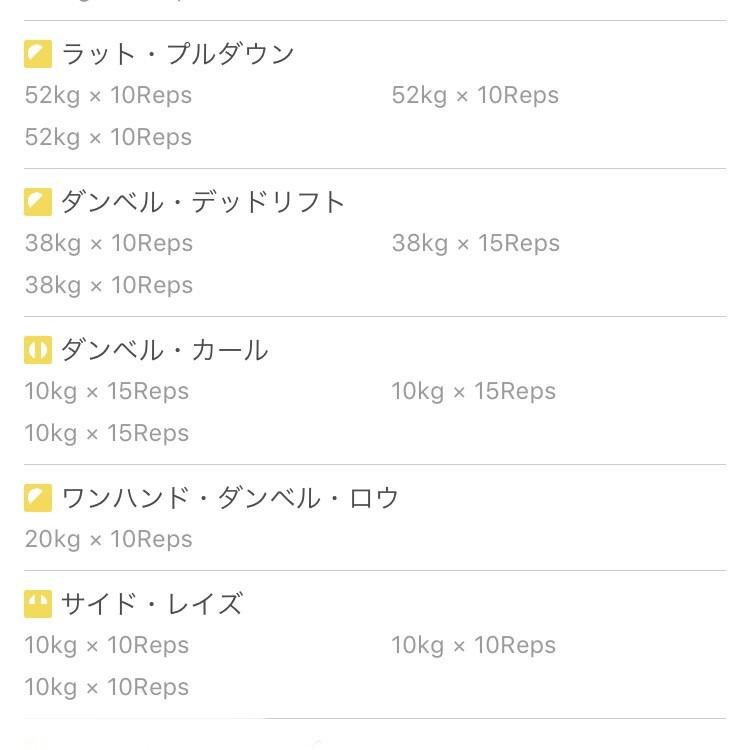The height and width of the screenshot is (750, 750).
Task: Select second-column 10kg × 10Reps side raise set
Action: click(x=474, y=645)
